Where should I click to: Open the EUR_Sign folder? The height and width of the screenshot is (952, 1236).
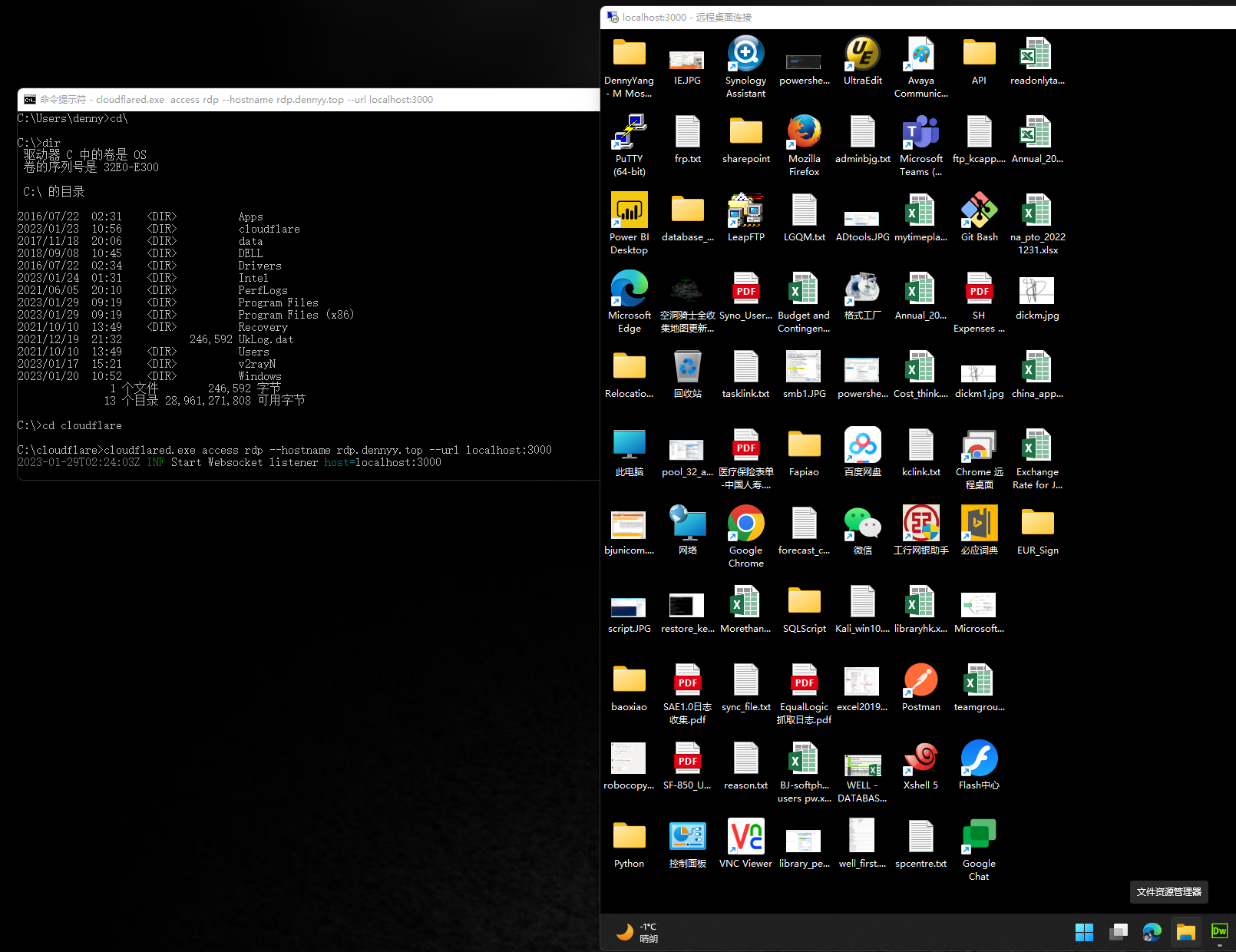[1037, 531]
